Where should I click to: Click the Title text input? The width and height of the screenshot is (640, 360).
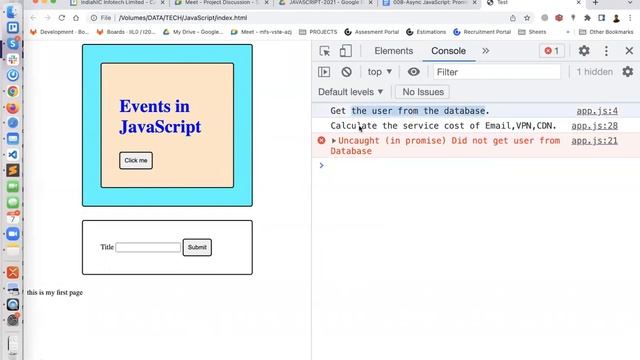point(148,247)
